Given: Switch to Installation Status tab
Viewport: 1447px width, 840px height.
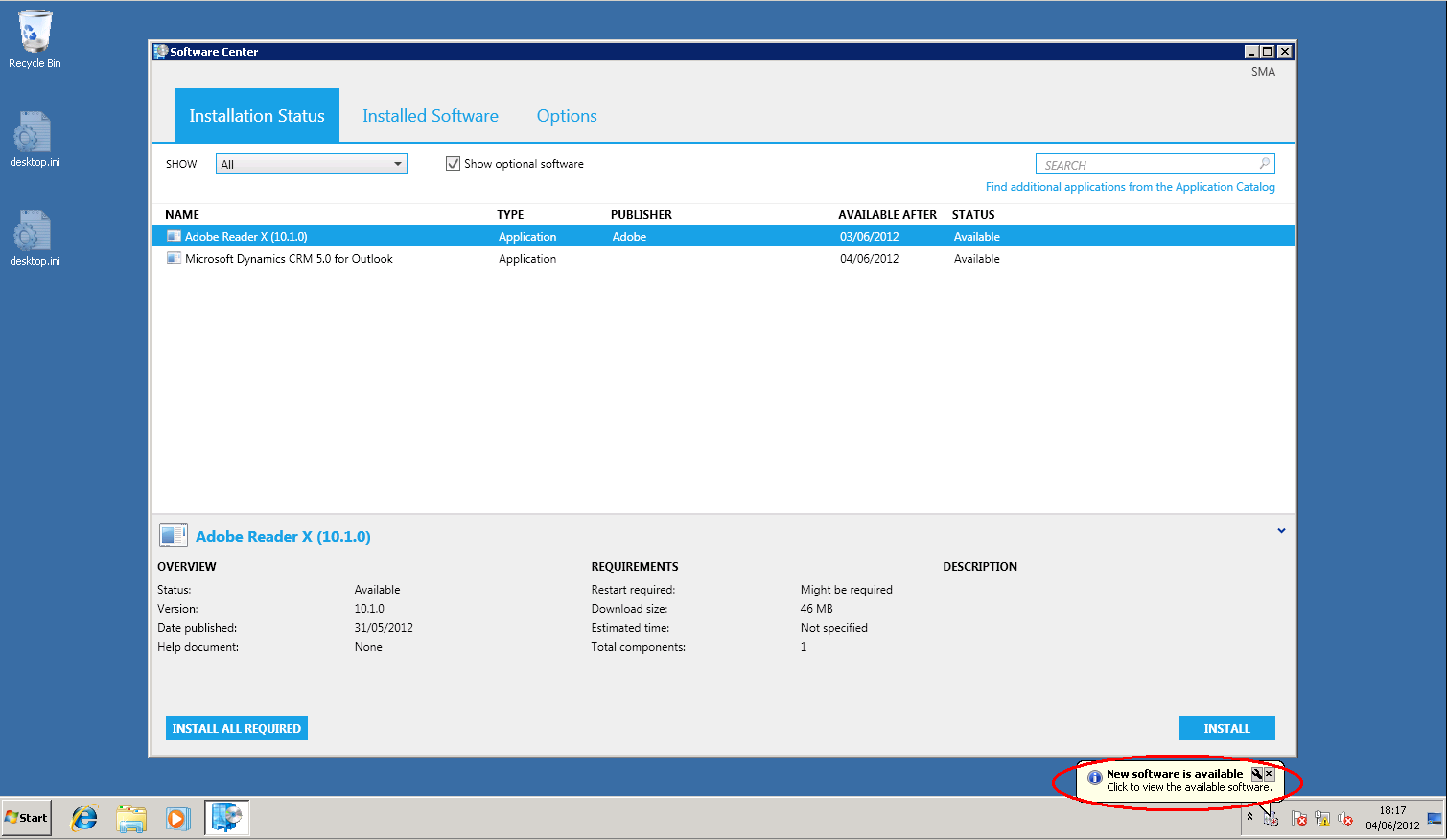Looking at the screenshot, I should tap(257, 115).
